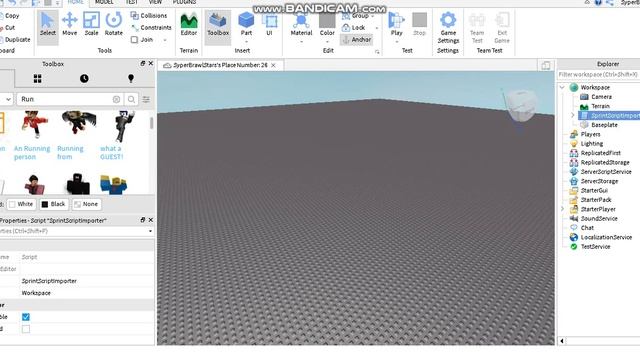Click the Cut button
Viewport: 640px width, 360px height.
(x=7, y=27)
